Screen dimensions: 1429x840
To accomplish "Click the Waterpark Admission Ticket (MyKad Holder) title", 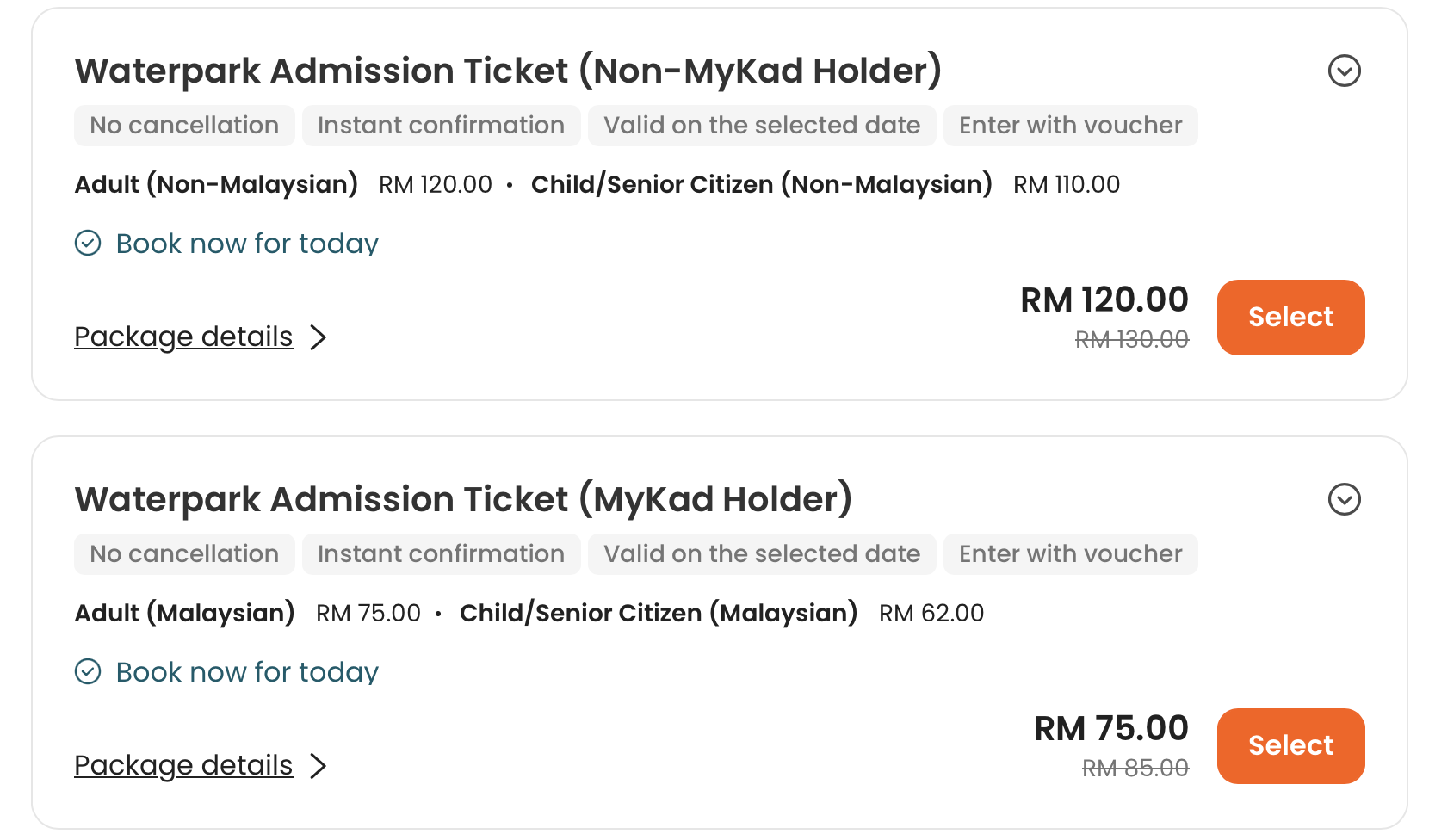I will pyautogui.click(x=463, y=499).
